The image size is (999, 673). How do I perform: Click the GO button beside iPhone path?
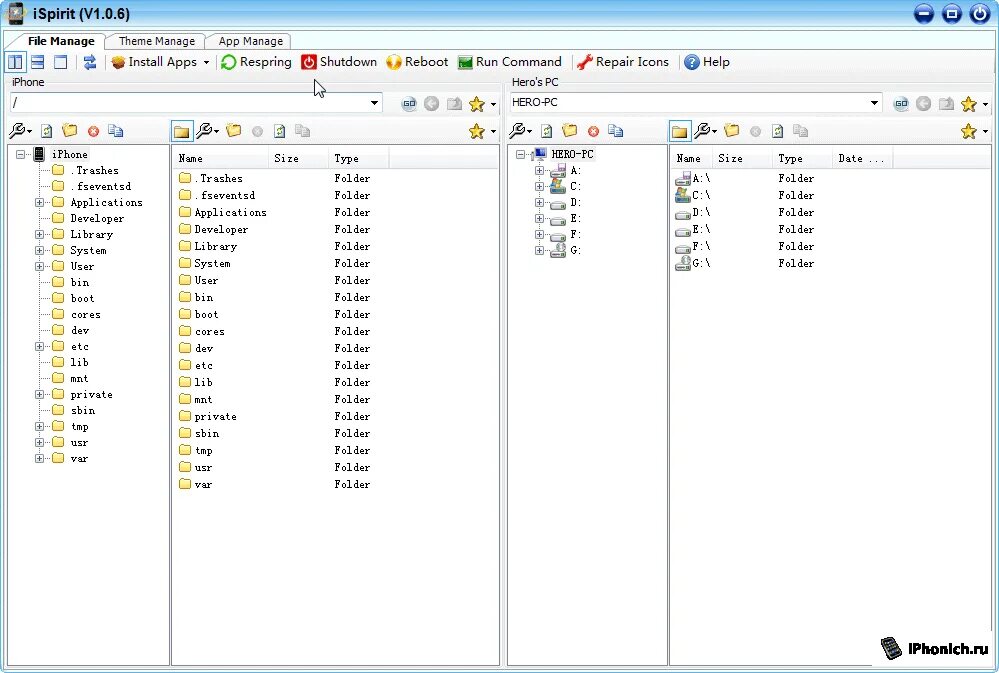pos(409,103)
